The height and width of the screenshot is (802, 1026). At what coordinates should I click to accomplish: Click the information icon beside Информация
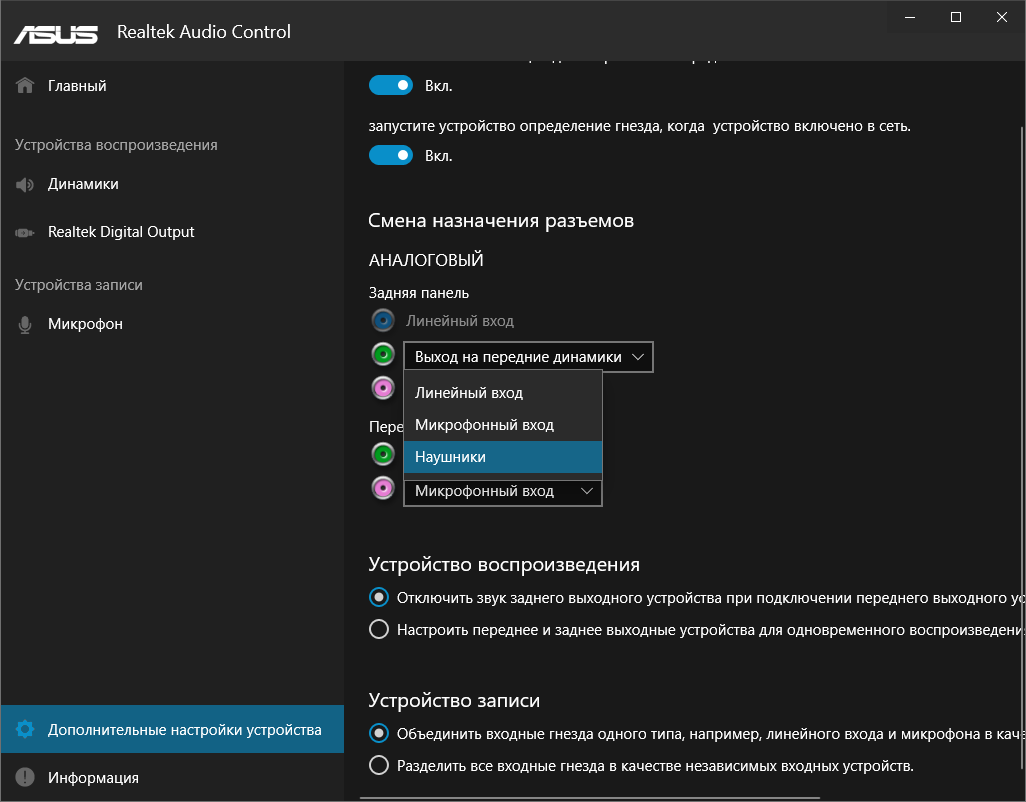point(26,778)
